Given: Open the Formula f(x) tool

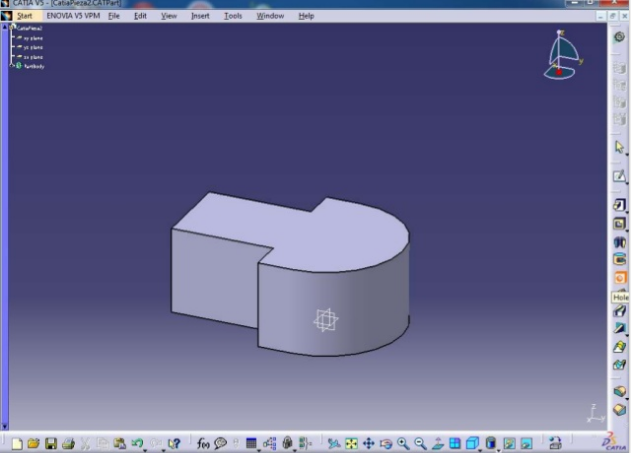Looking at the screenshot, I should point(203,443).
